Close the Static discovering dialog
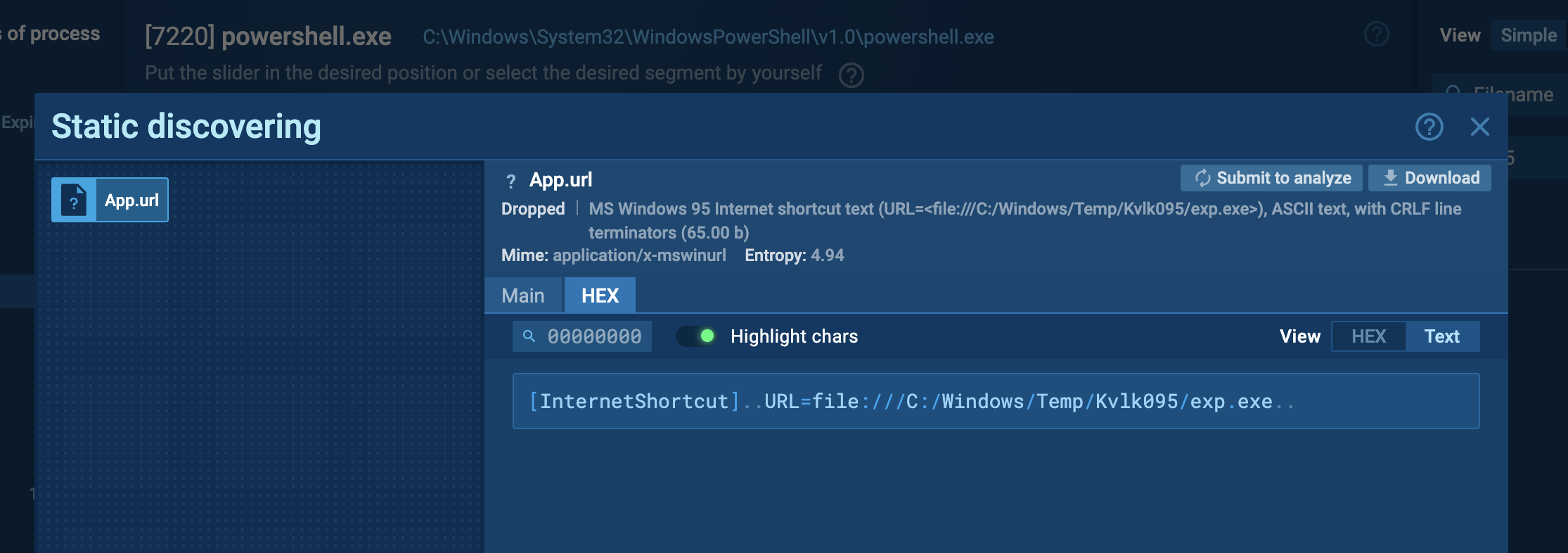The image size is (1568, 553). coord(1479,127)
